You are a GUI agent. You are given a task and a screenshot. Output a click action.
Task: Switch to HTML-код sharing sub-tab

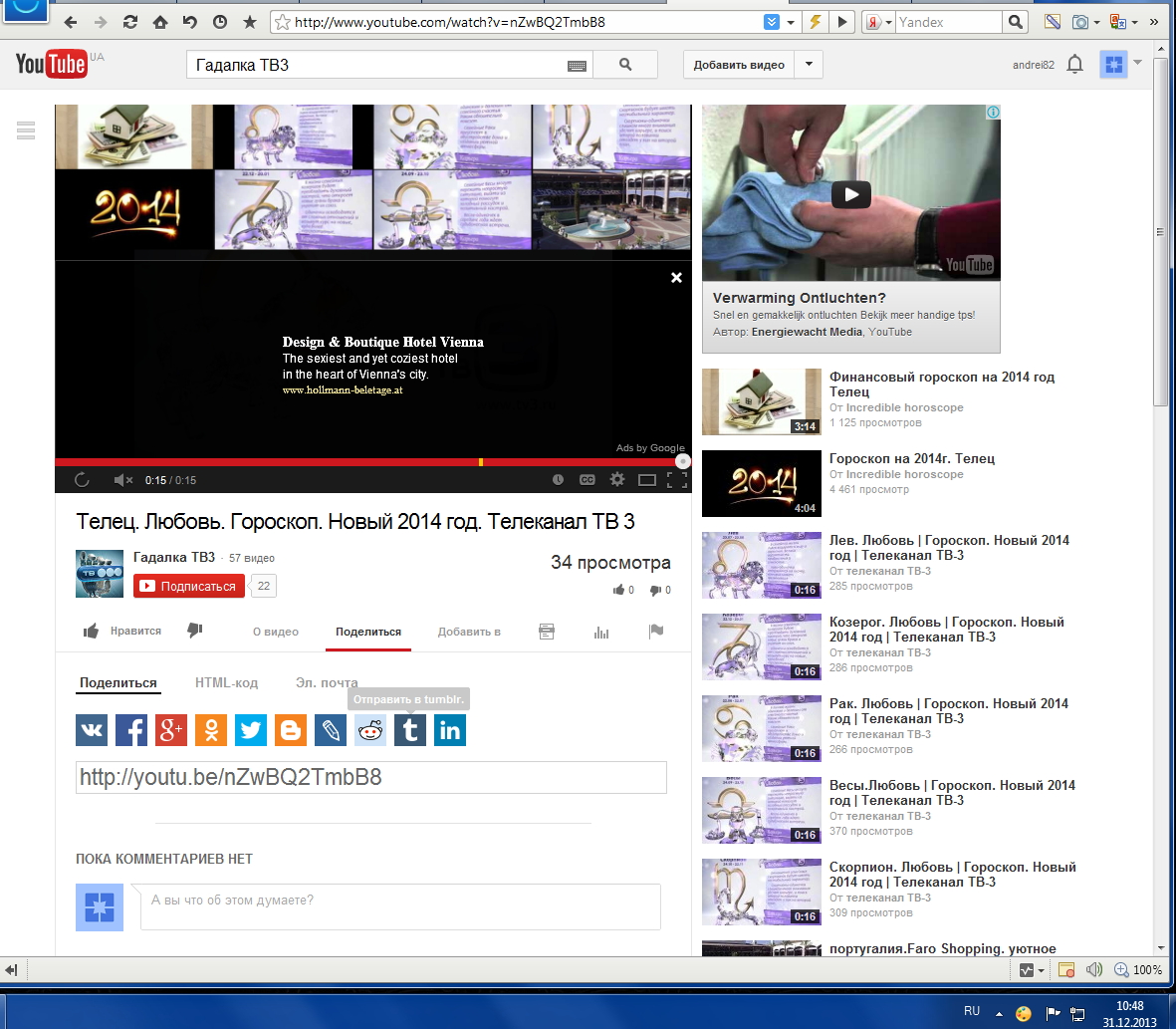point(226,682)
